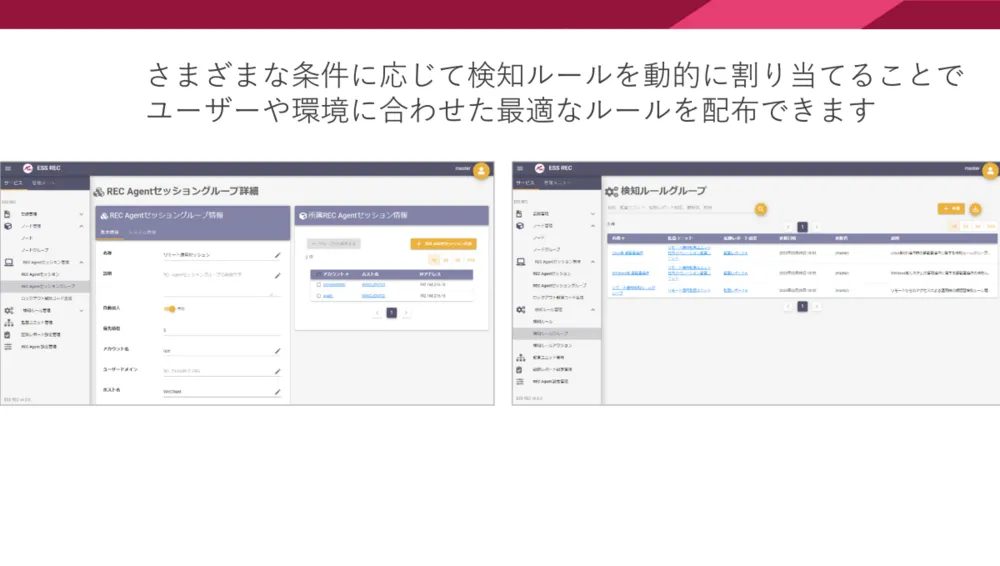The width and height of the screenshot is (1000, 566).
Task: Click document records icon in 検知ルールグループ sidebar
Action: click(519, 214)
